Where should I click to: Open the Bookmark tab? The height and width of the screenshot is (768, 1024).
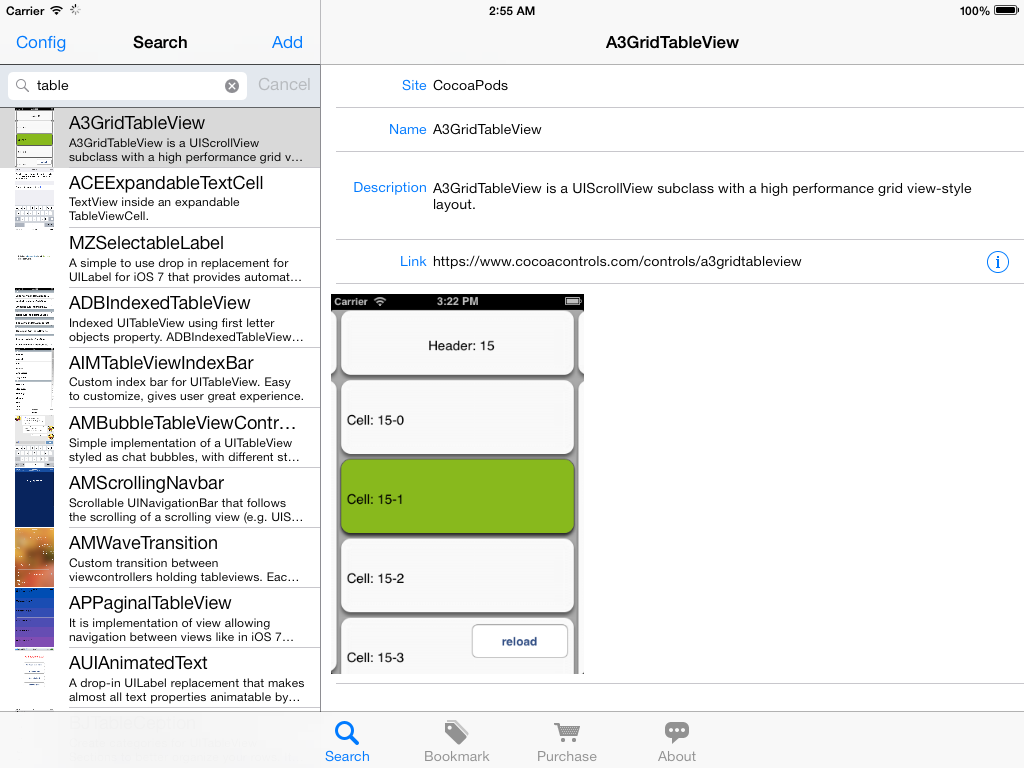(456, 741)
